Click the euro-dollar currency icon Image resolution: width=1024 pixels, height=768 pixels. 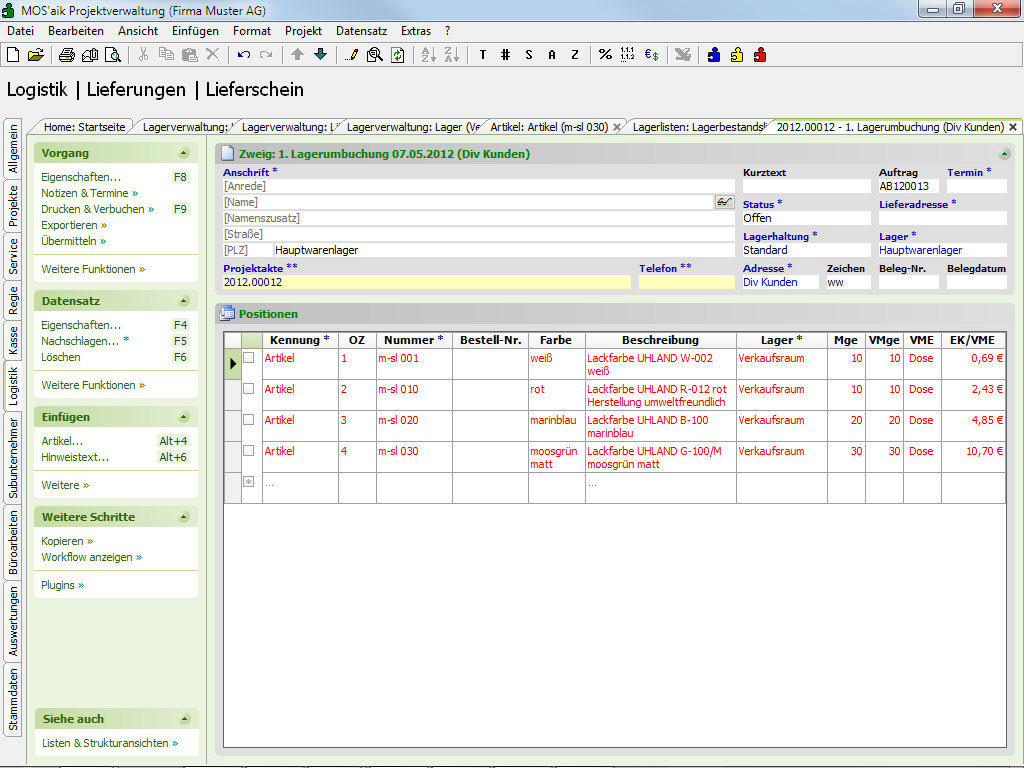pos(651,55)
